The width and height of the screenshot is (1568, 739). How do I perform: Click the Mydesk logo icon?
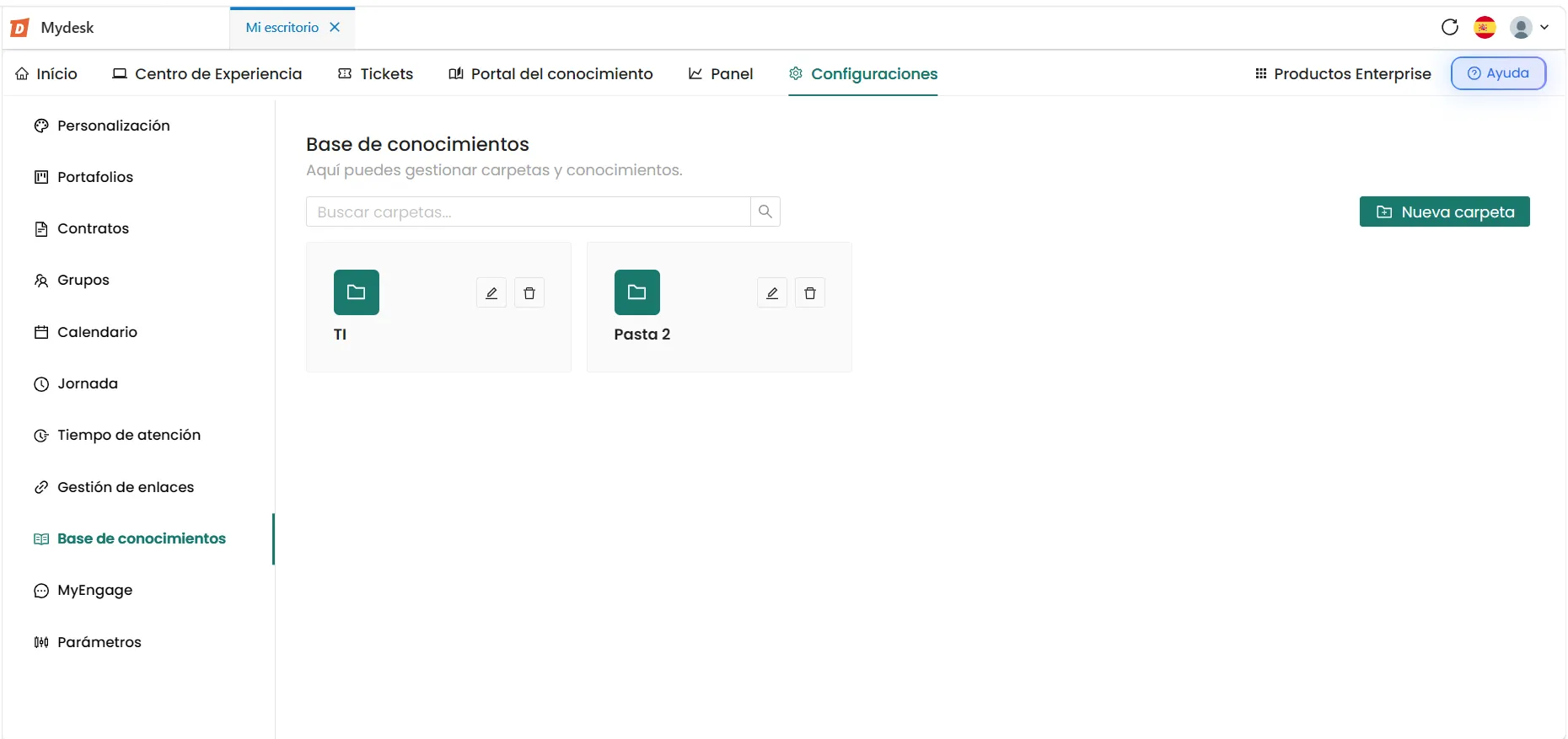pyautogui.click(x=19, y=28)
